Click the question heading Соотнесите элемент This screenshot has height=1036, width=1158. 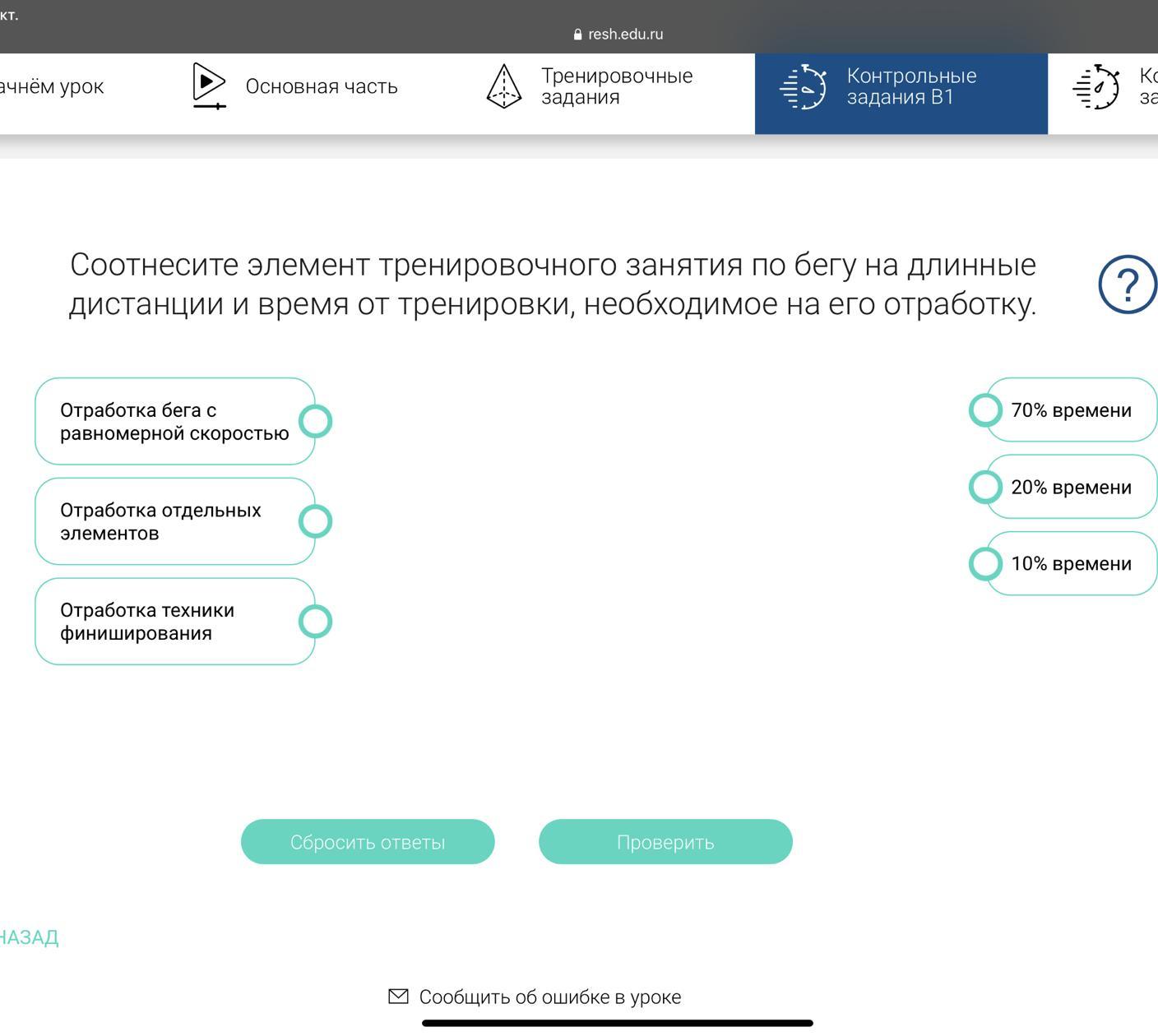click(x=553, y=284)
